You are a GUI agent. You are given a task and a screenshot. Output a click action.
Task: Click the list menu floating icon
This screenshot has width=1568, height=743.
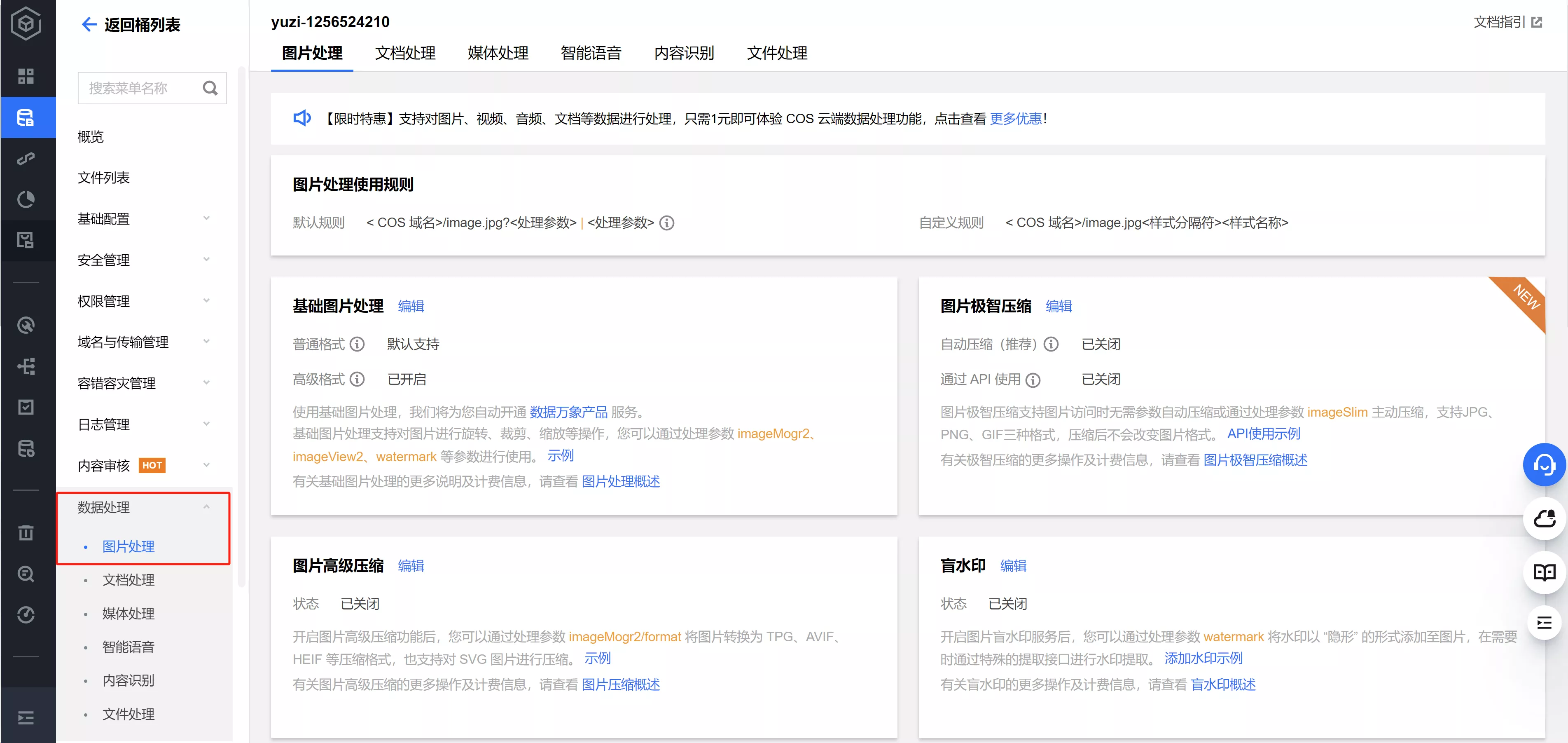[x=1544, y=622]
